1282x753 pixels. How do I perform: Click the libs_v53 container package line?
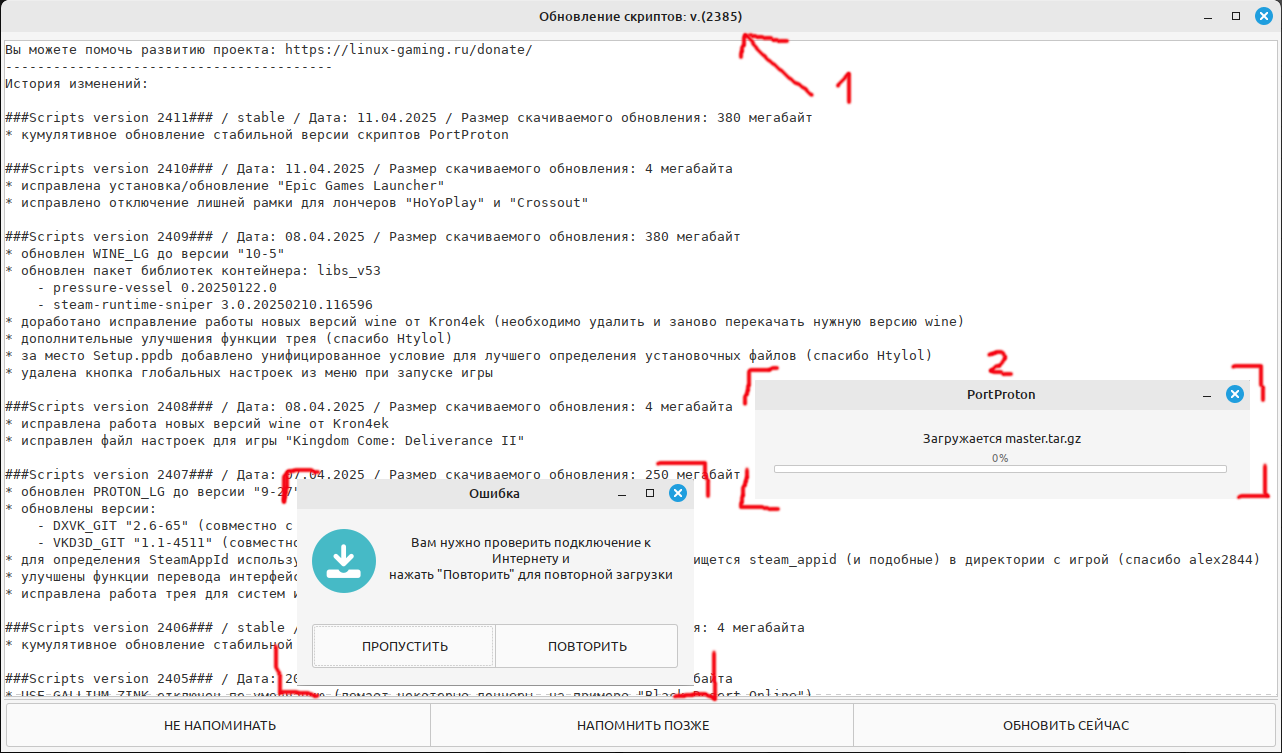(193, 271)
